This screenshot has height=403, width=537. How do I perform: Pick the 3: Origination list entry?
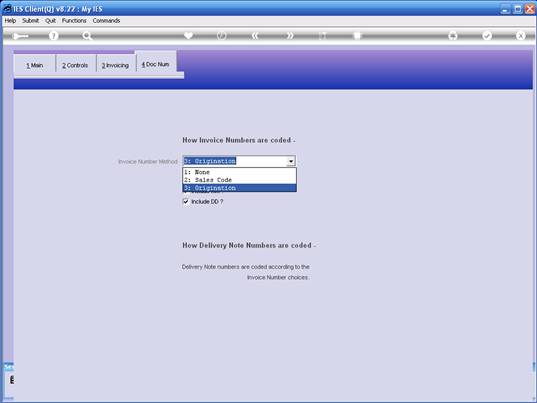click(x=239, y=188)
